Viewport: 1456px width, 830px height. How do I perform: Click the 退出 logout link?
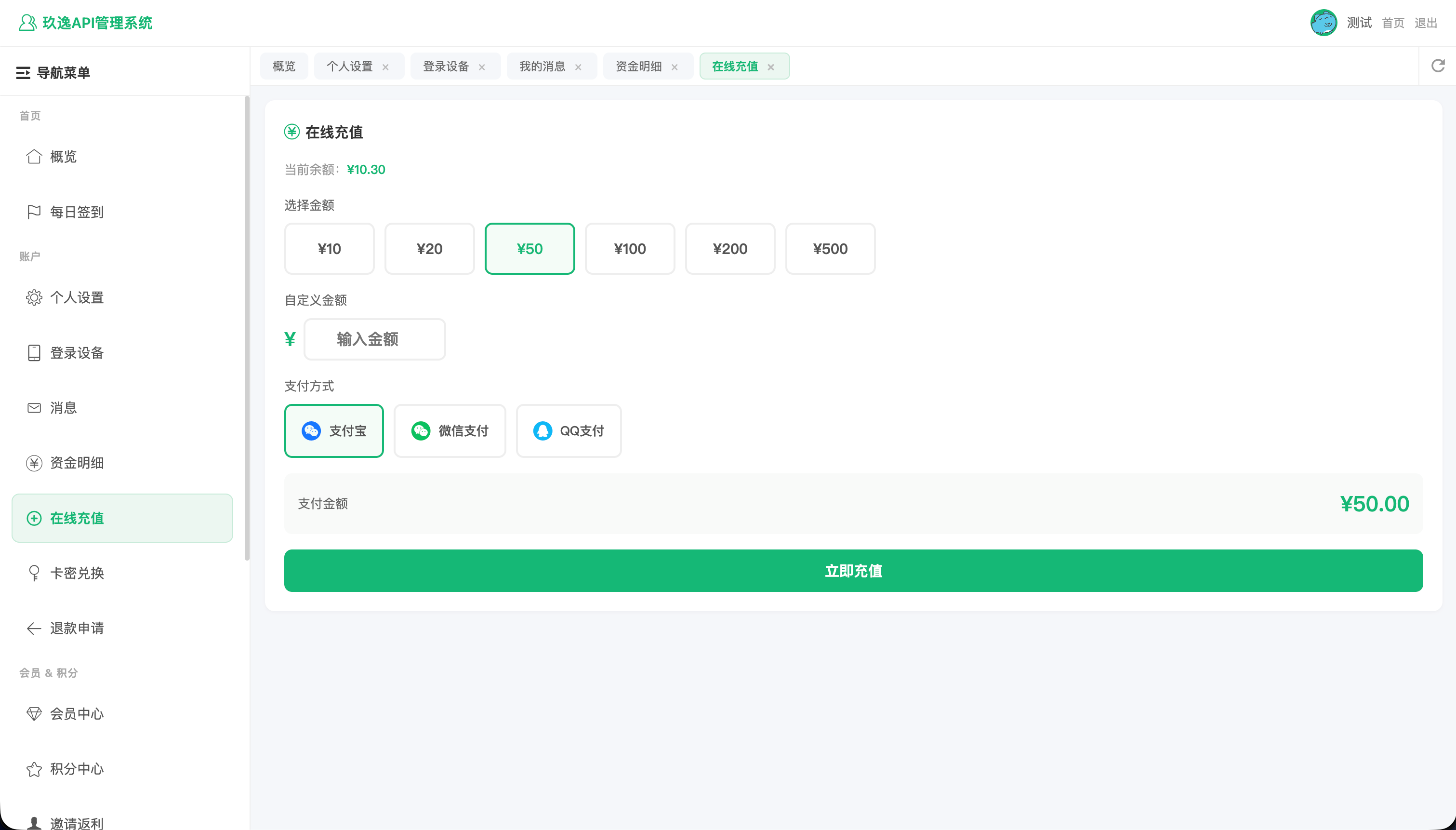(x=1426, y=23)
